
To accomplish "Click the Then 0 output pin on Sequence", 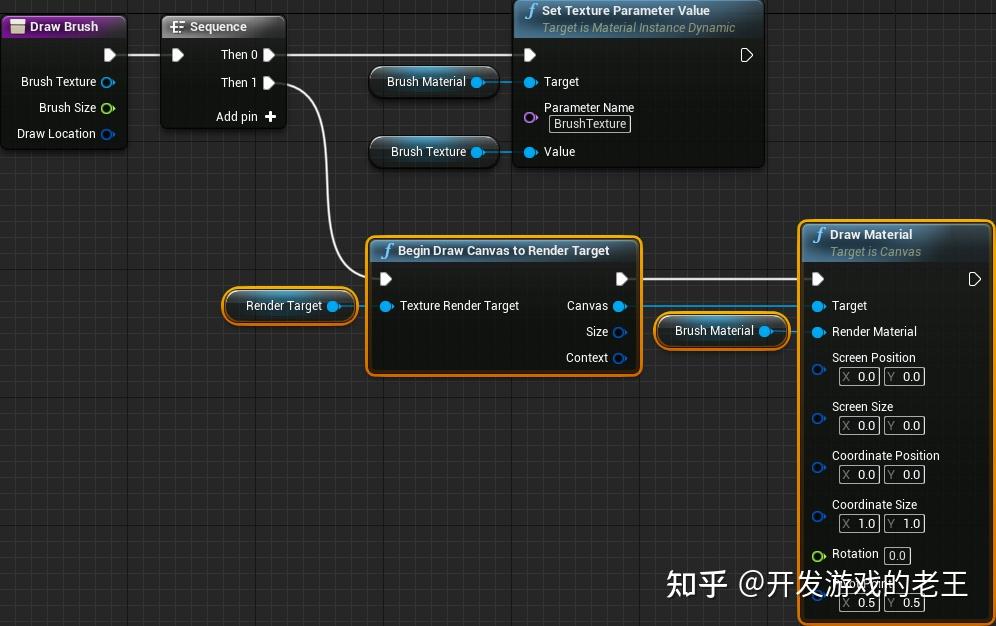I will click(267, 55).
